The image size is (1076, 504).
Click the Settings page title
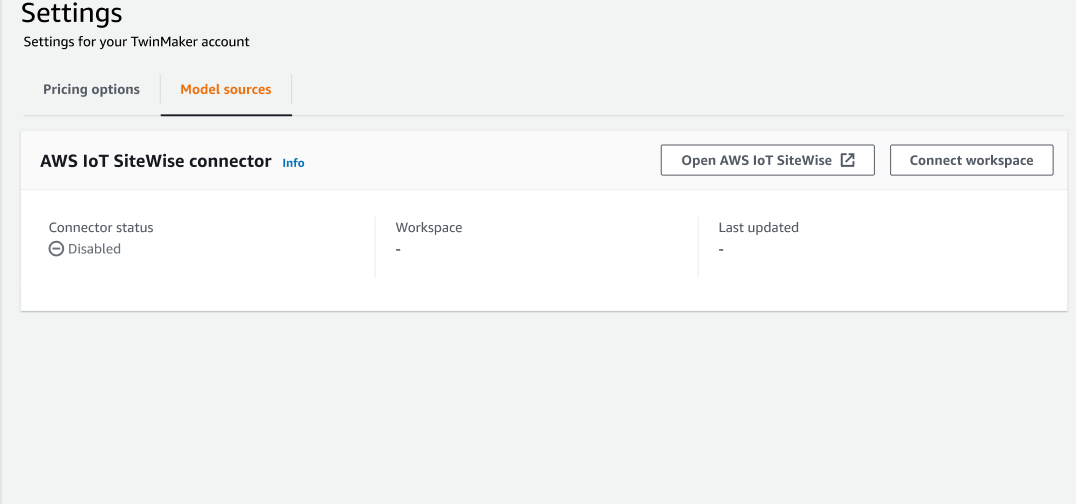tap(72, 14)
